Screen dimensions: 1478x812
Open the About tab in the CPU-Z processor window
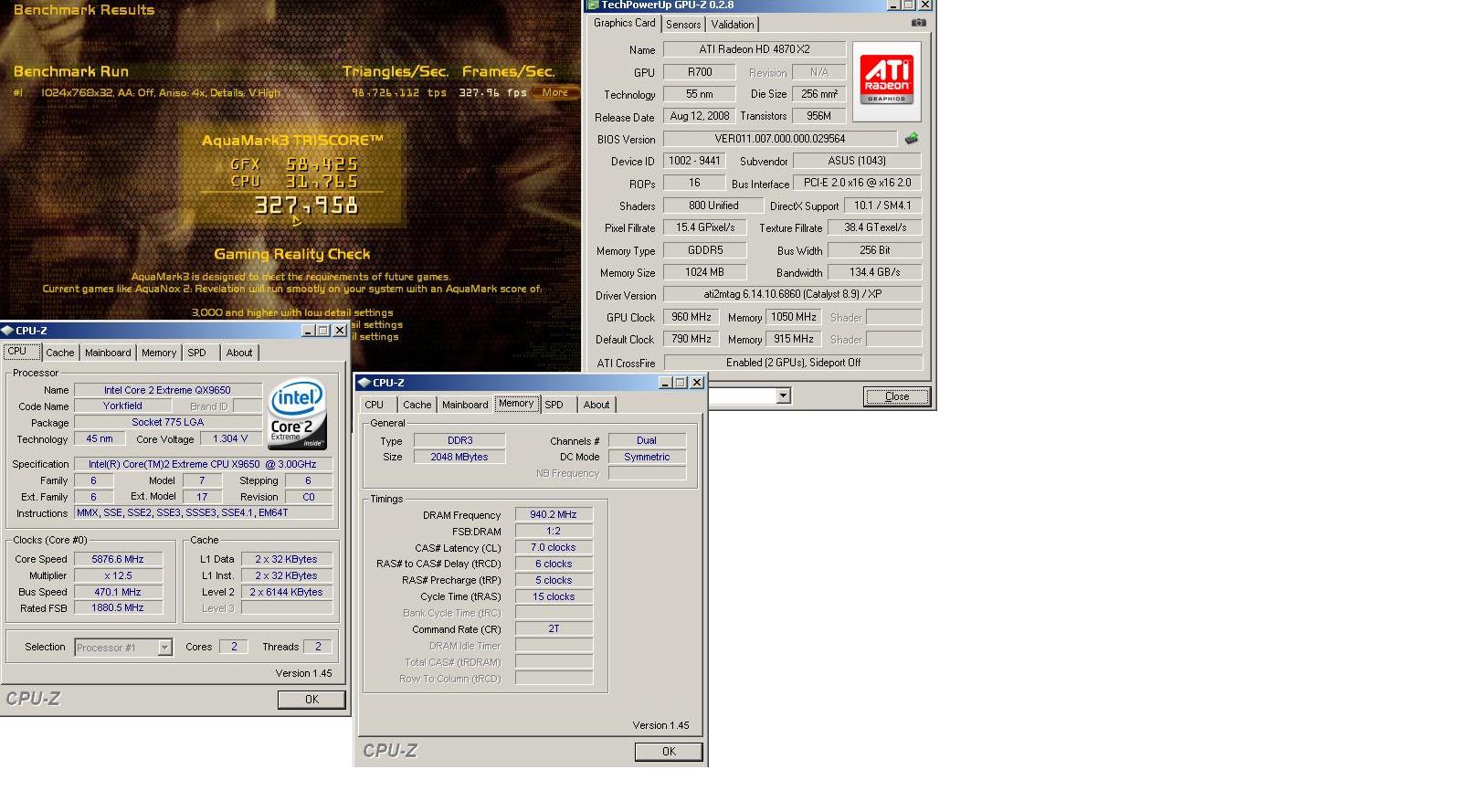tap(239, 353)
